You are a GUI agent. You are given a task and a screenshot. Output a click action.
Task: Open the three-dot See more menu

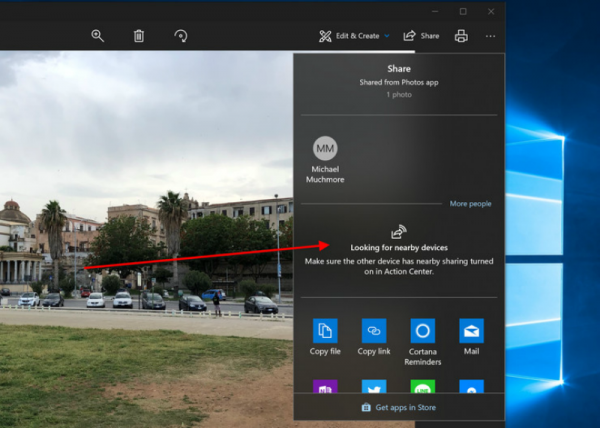490,36
